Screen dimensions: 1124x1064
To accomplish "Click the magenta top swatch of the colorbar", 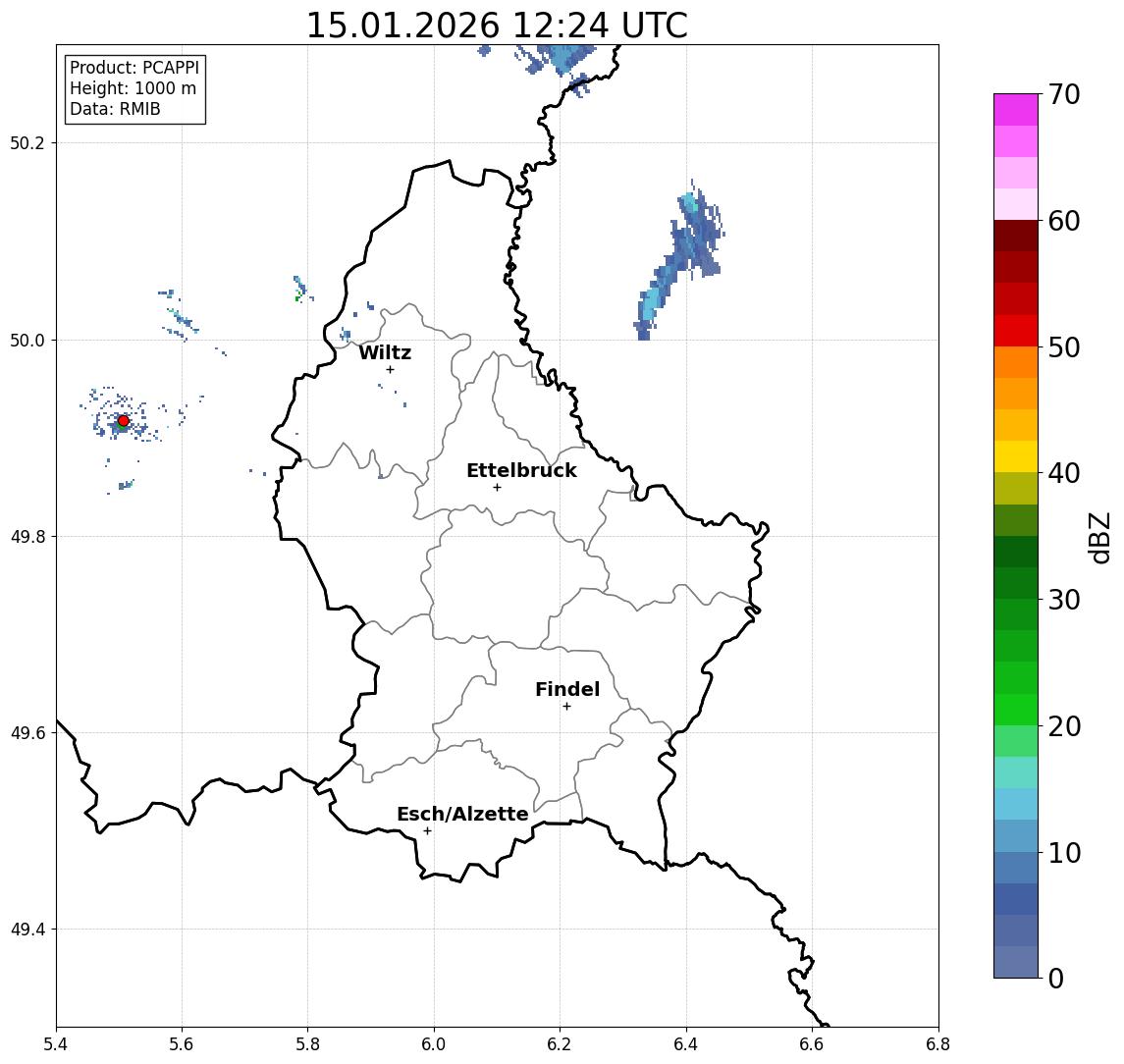I will click(x=1016, y=110).
